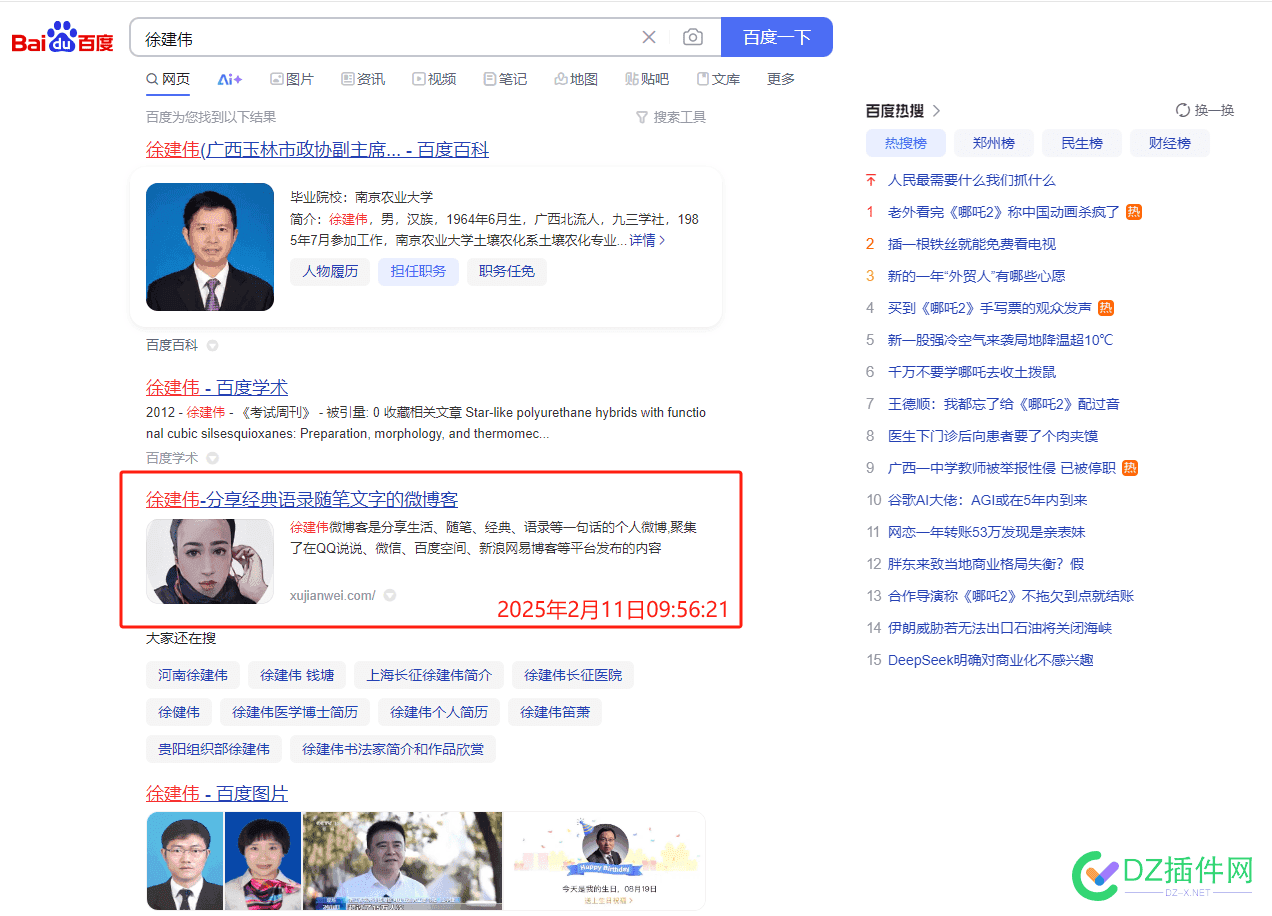Click the 百度一下 search button

tap(777, 37)
